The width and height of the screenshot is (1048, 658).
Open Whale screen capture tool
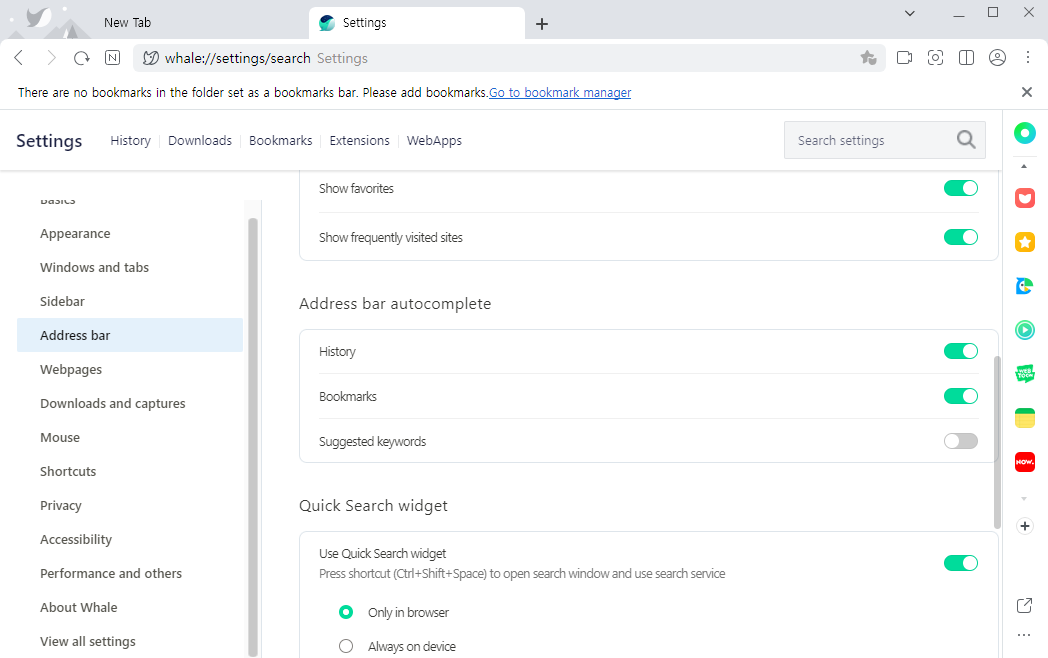[935, 58]
